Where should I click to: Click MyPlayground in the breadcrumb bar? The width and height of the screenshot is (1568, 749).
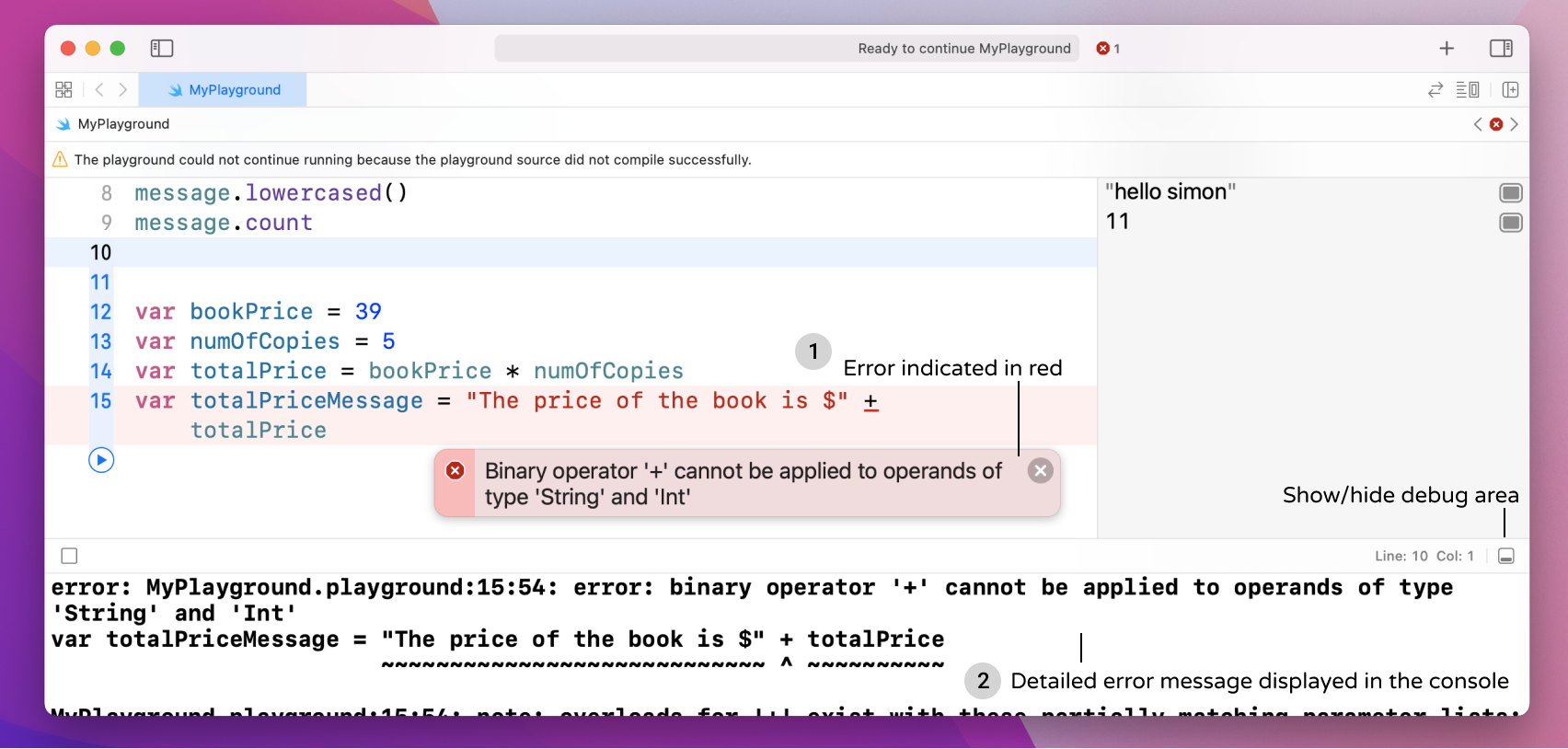[x=122, y=124]
